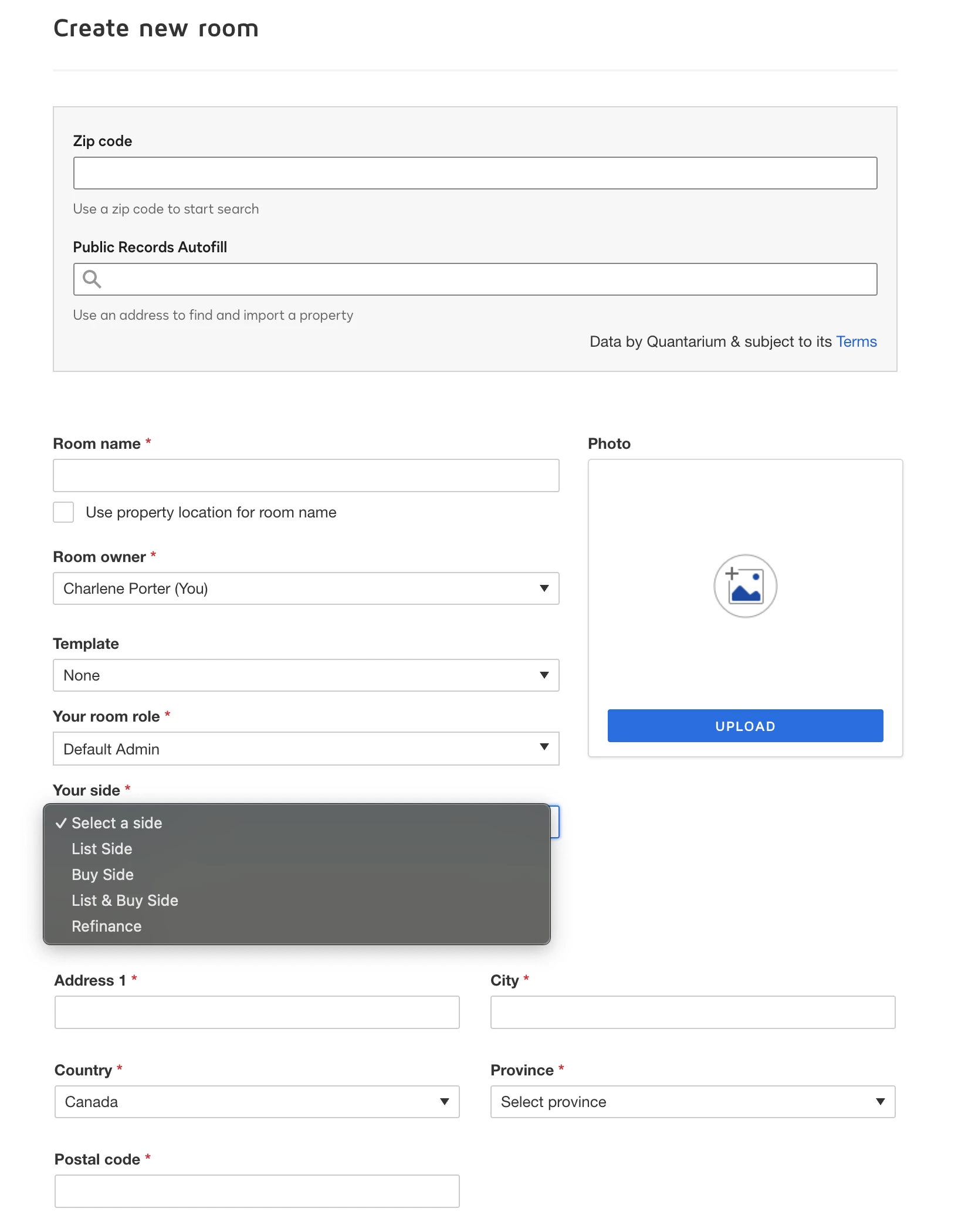The width and height of the screenshot is (975, 1232).
Task: Click the add photo image icon
Action: pyautogui.click(x=745, y=585)
